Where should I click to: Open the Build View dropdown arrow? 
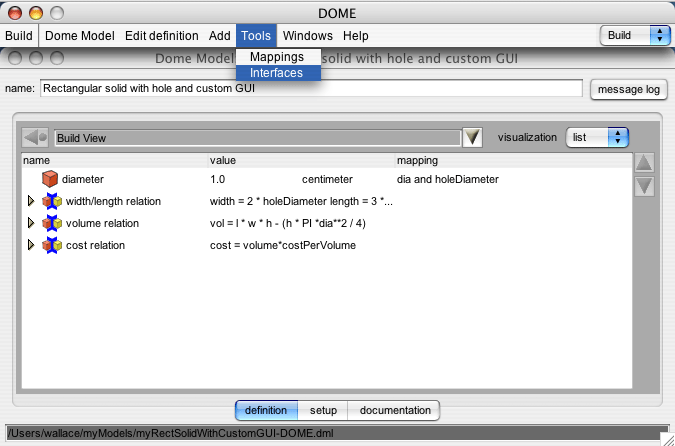472,138
